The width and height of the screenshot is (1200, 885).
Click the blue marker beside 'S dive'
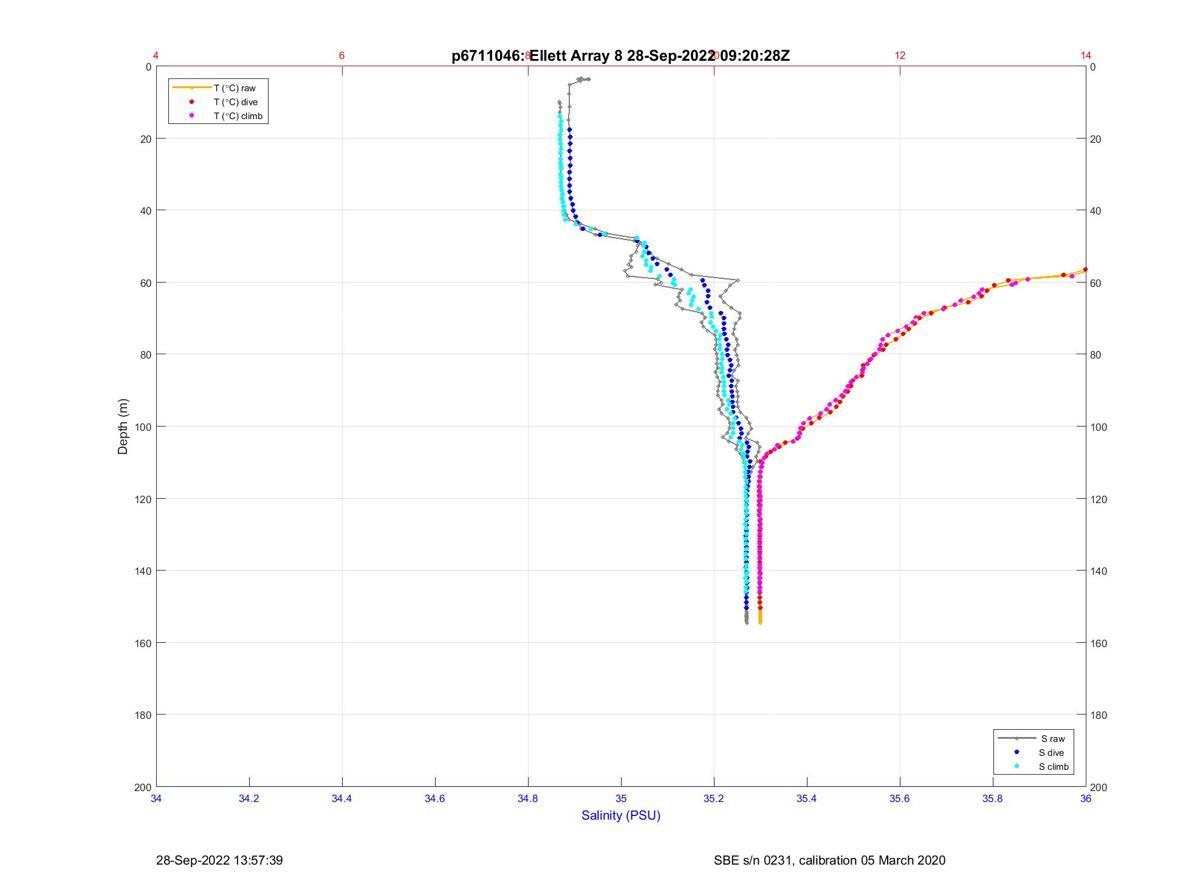pos(1016,752)
